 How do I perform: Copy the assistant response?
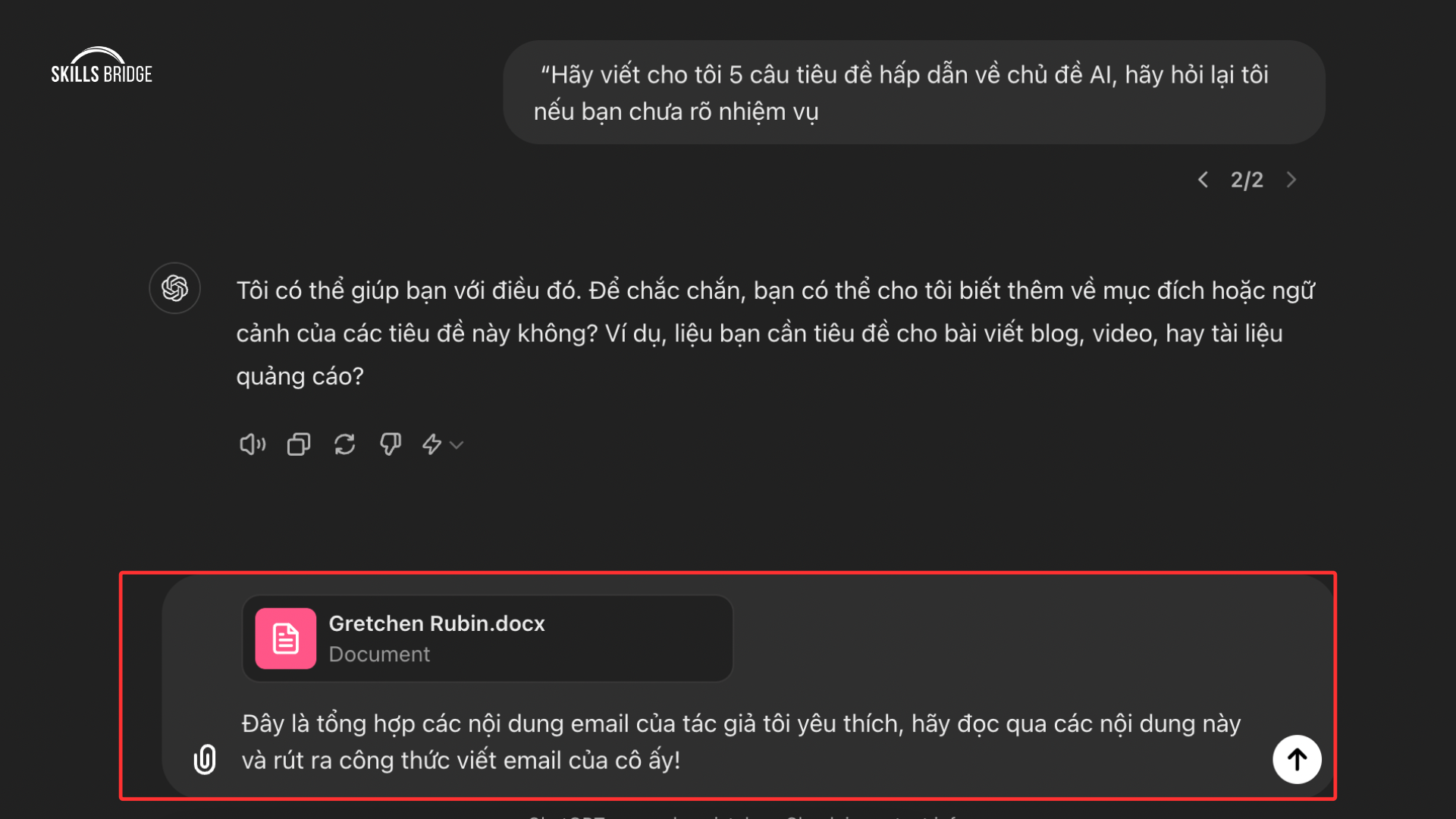[299, 444]
